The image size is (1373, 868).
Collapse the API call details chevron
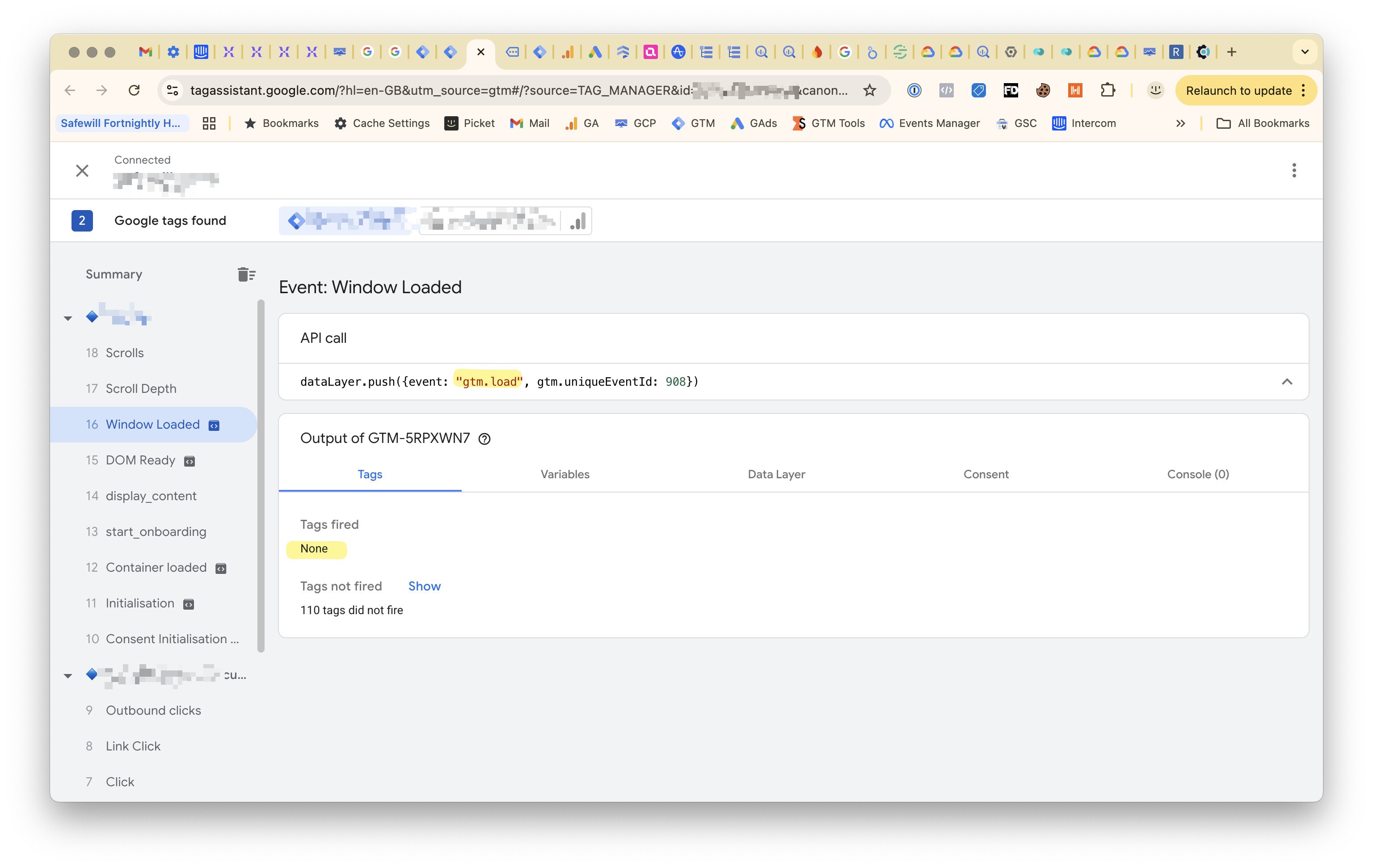[x=1286, y=382]
